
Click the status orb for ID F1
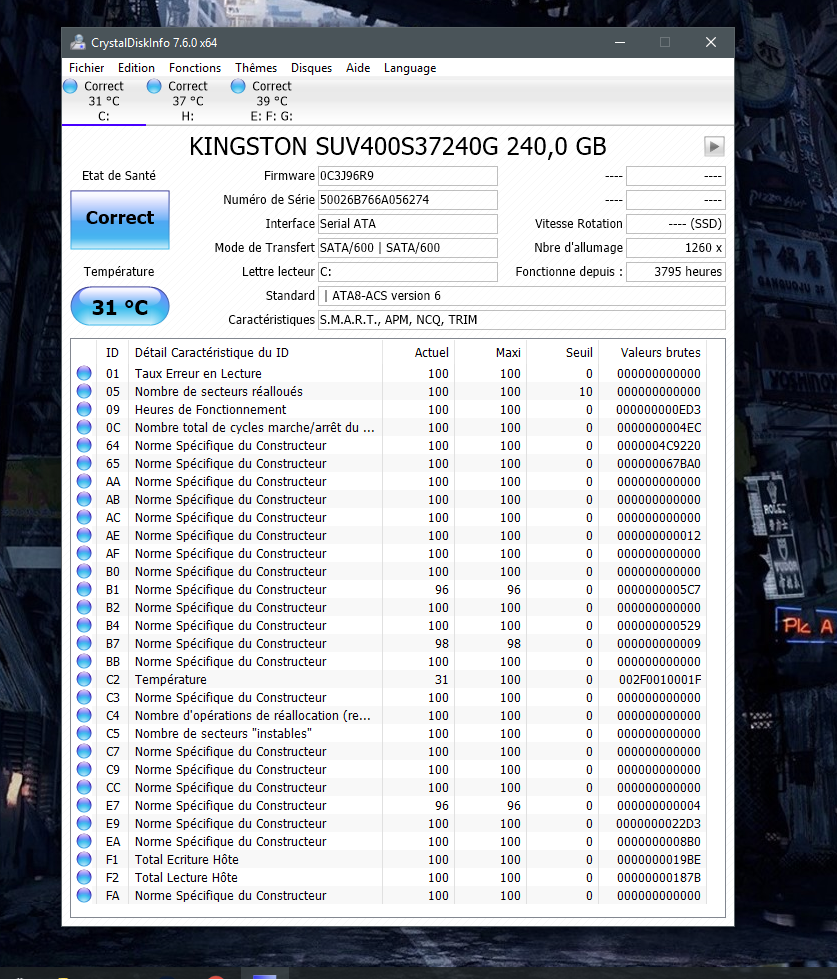[84, 860]
